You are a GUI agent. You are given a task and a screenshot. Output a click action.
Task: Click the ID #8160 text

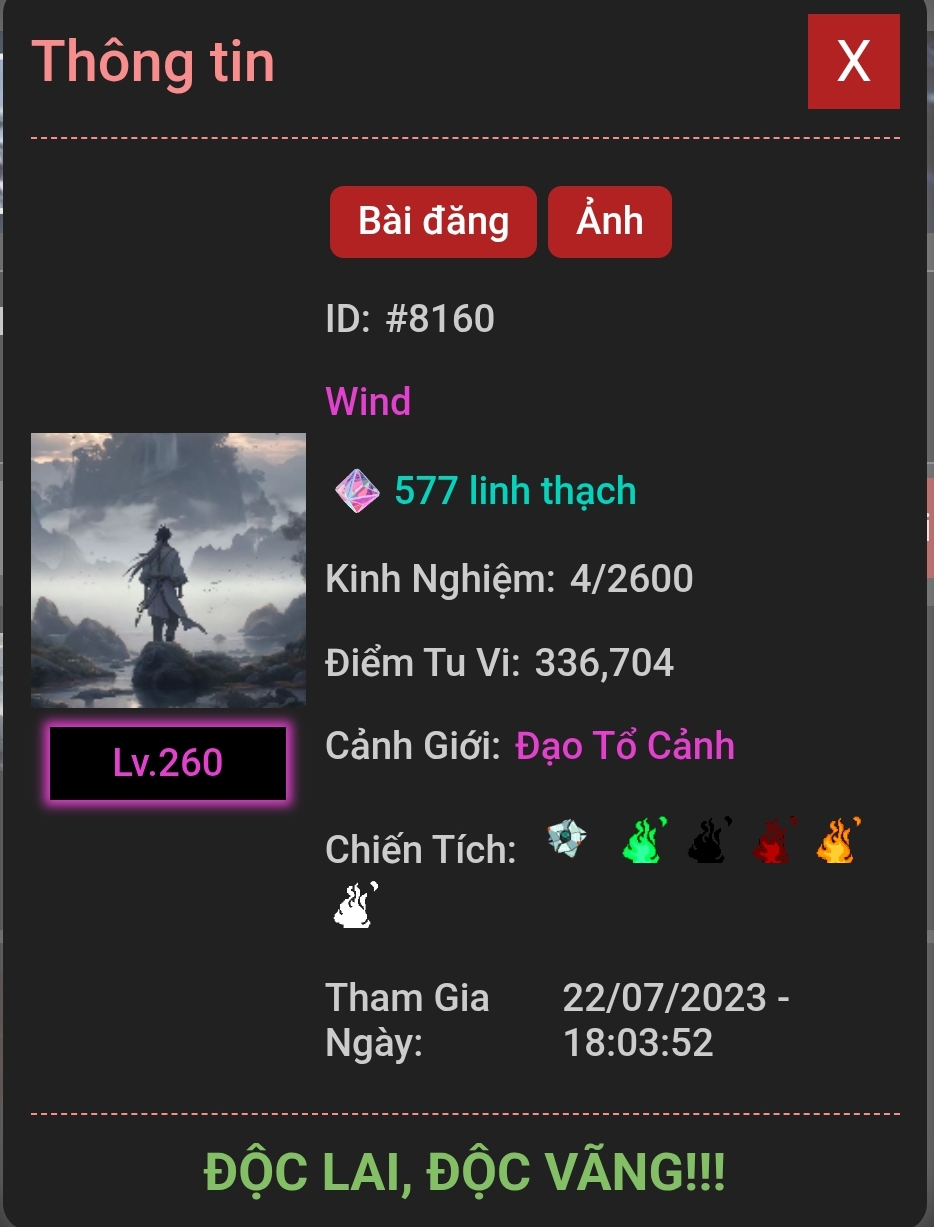[410, 319]
